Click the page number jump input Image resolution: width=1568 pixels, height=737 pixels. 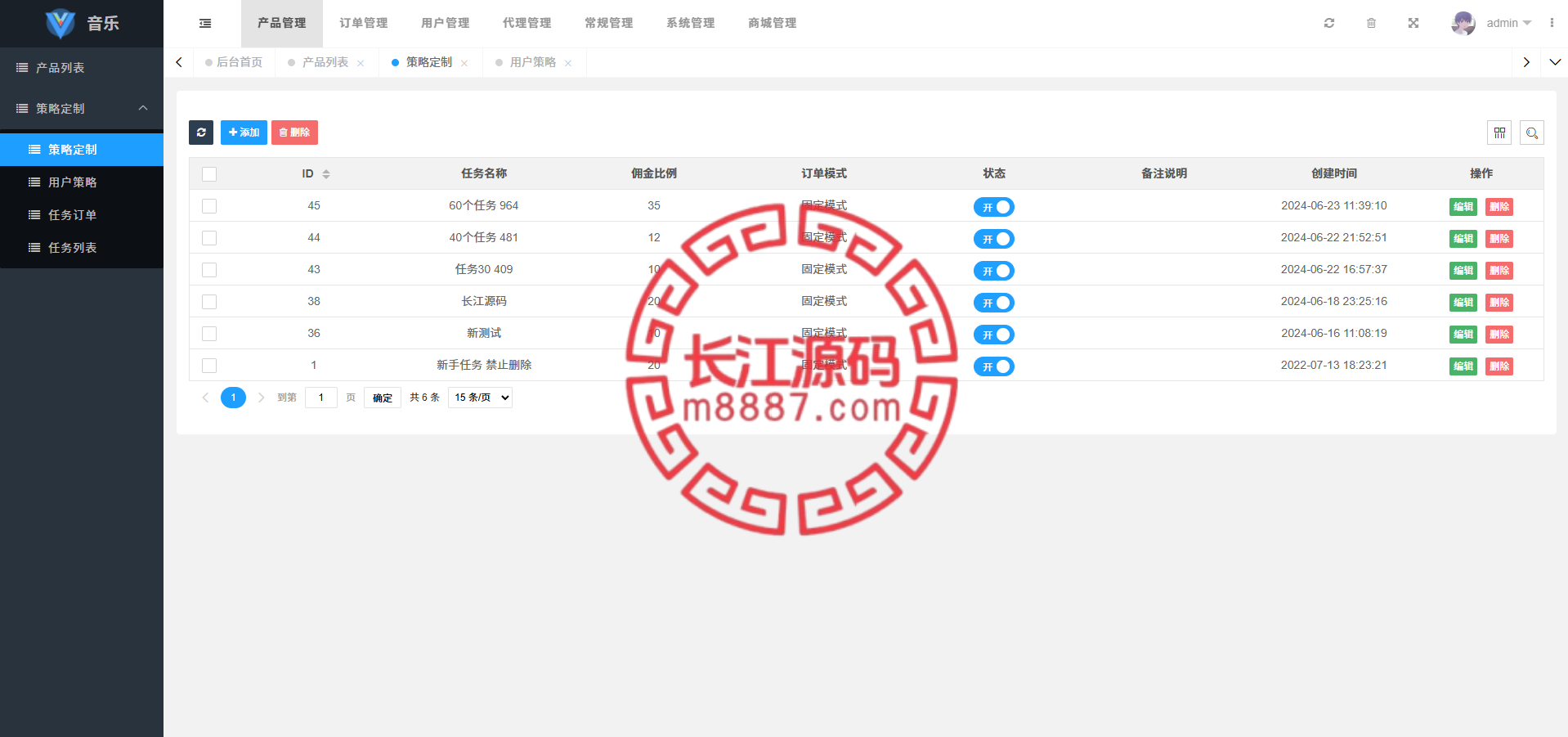[x=321, y=398]
